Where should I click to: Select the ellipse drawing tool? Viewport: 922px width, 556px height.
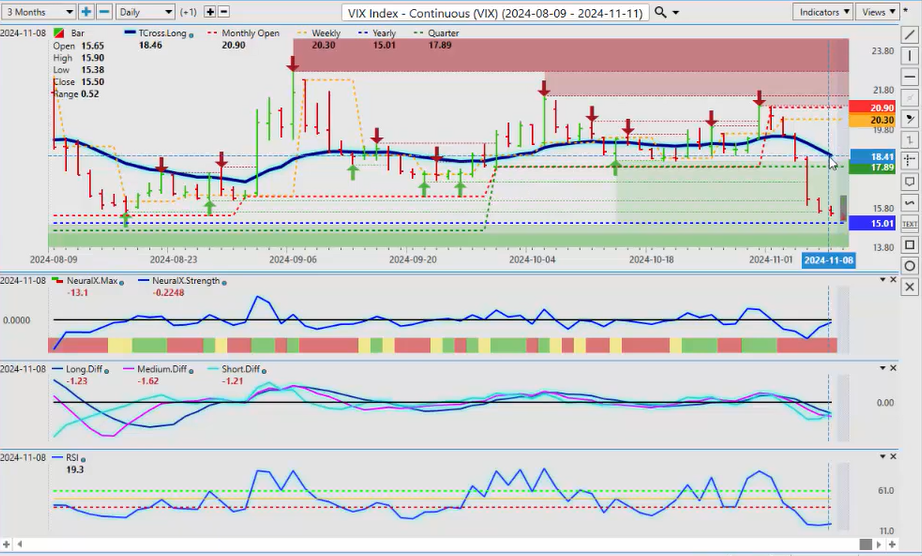(909, 266)
